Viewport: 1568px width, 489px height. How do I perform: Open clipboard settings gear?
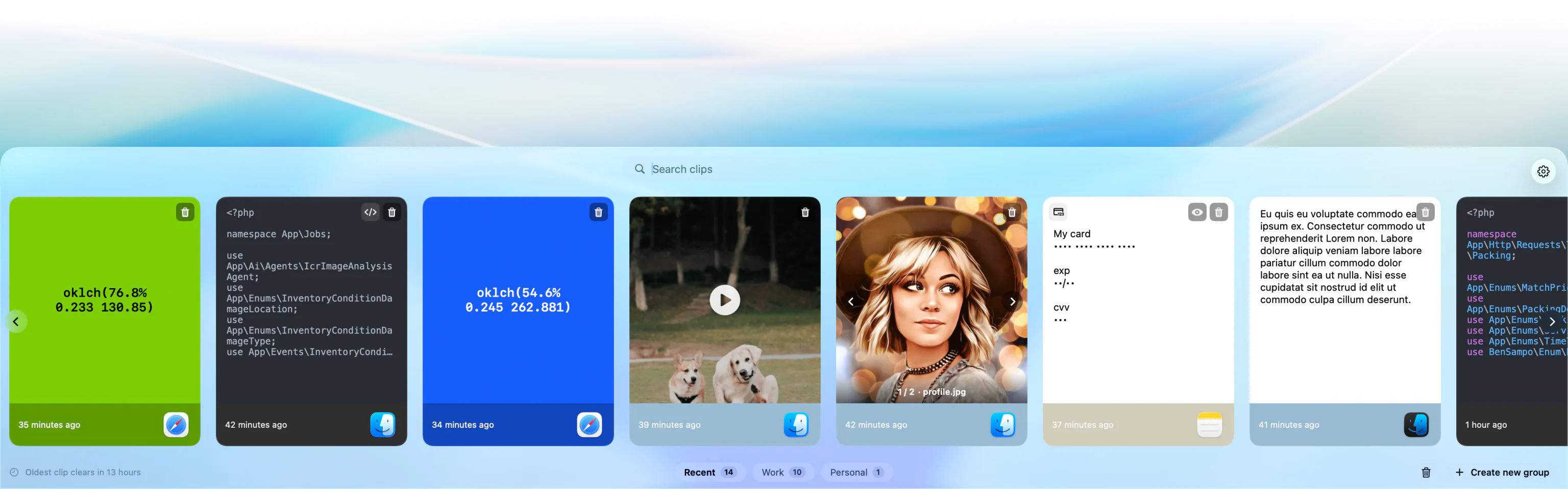[x=1543, y=171]
